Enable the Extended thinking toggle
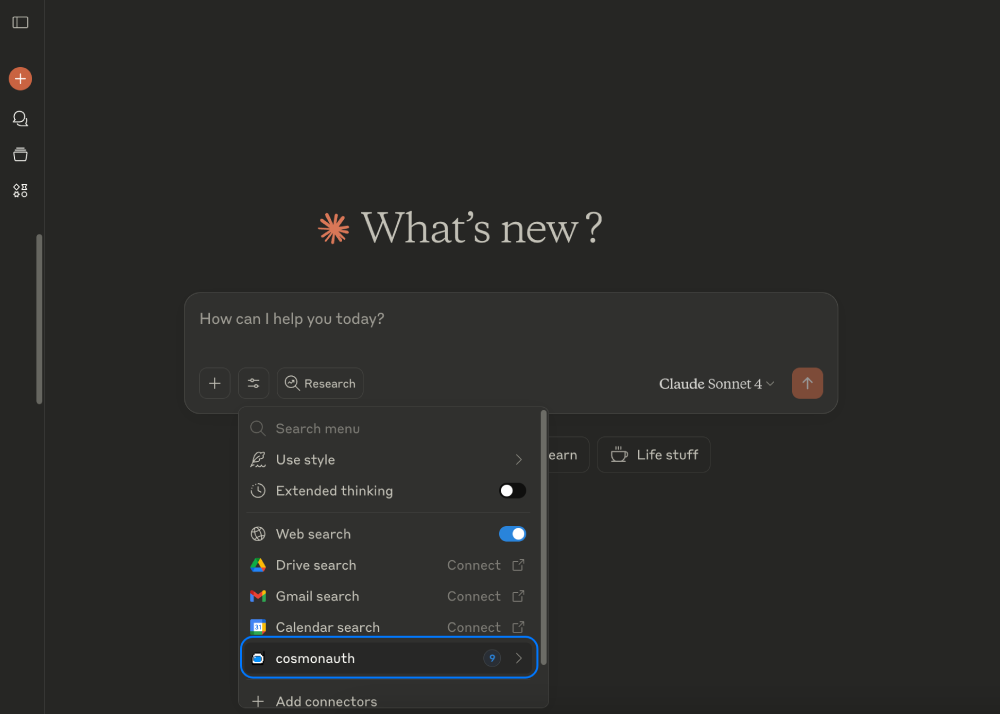The height and width of the screenshot is (714, 1000). tap(512, 491)
